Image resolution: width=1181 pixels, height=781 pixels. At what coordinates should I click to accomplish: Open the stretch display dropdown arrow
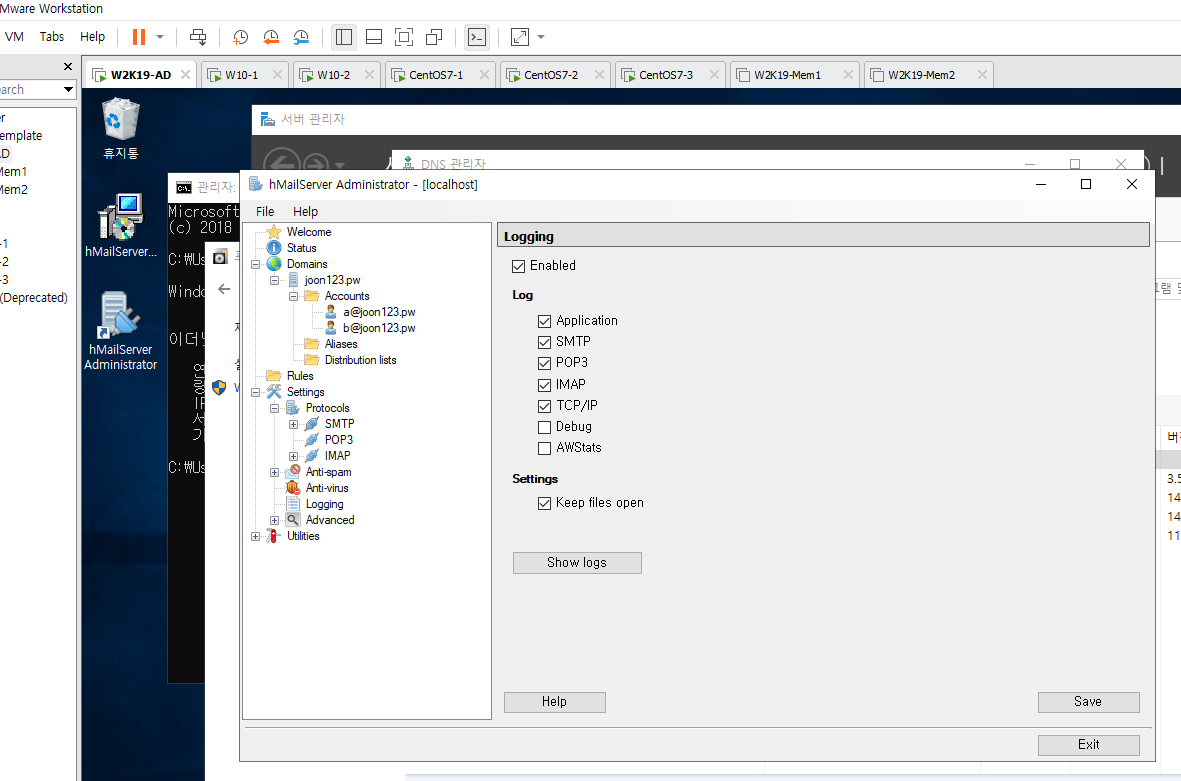(541, 37)
